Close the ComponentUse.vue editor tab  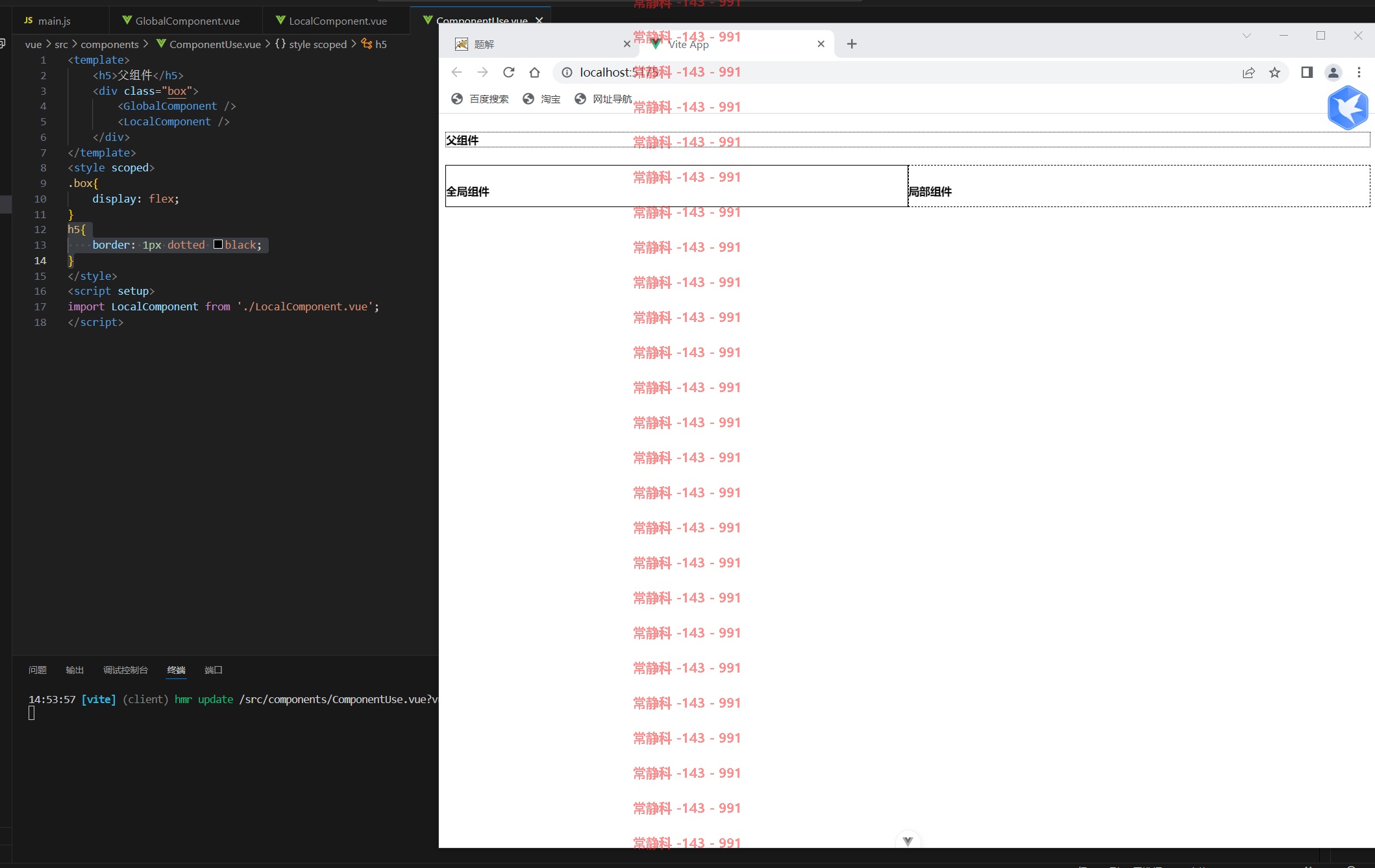539,20
